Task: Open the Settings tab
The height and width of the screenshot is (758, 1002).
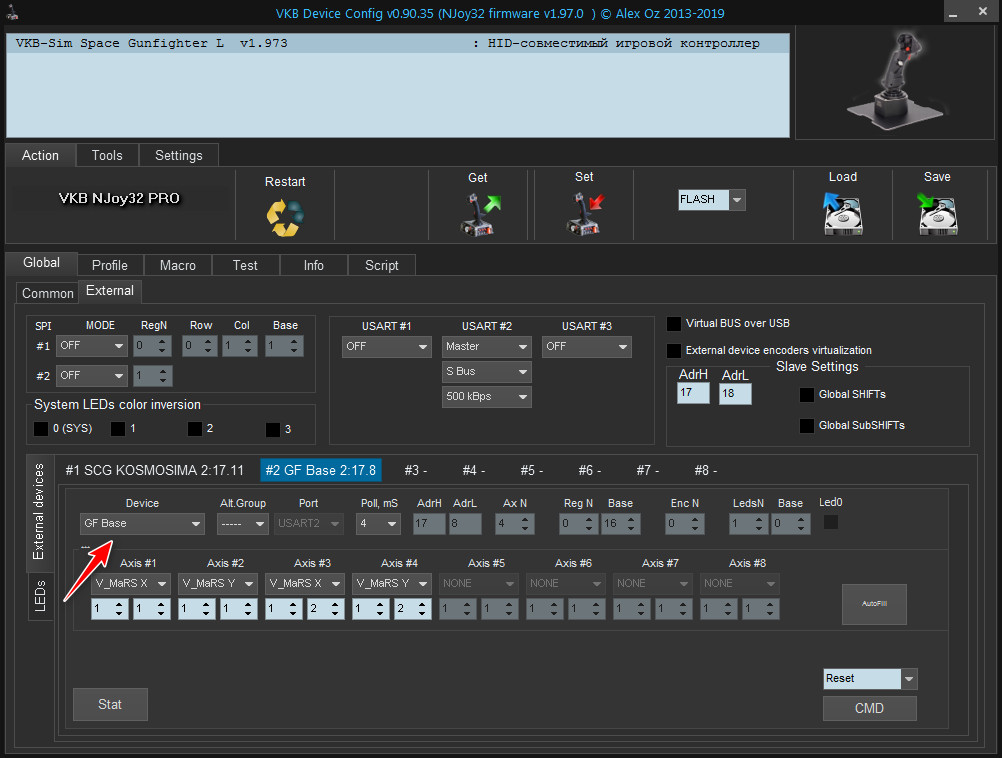Action: click(x=179, y=155)
